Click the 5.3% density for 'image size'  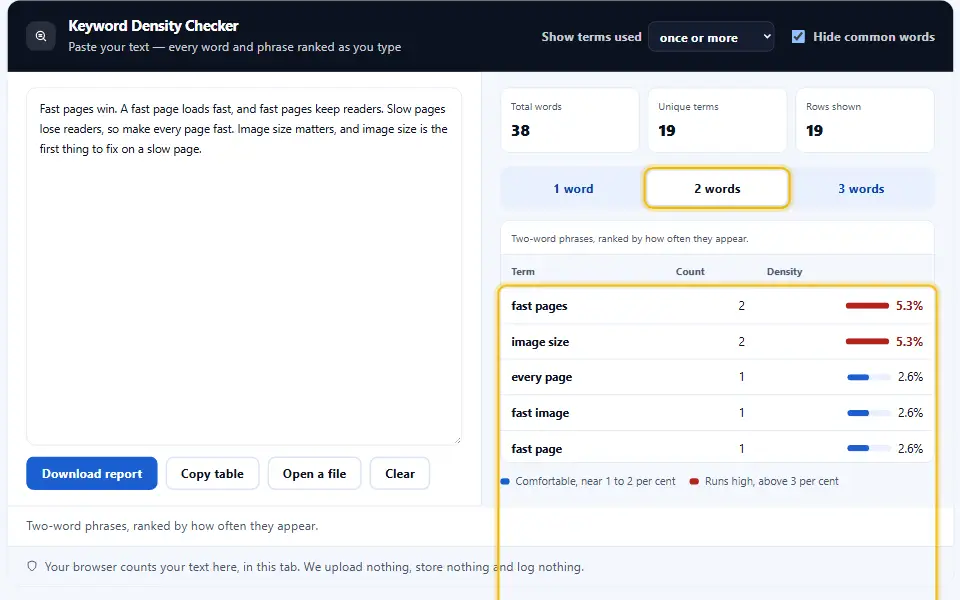tap(909, 342)
